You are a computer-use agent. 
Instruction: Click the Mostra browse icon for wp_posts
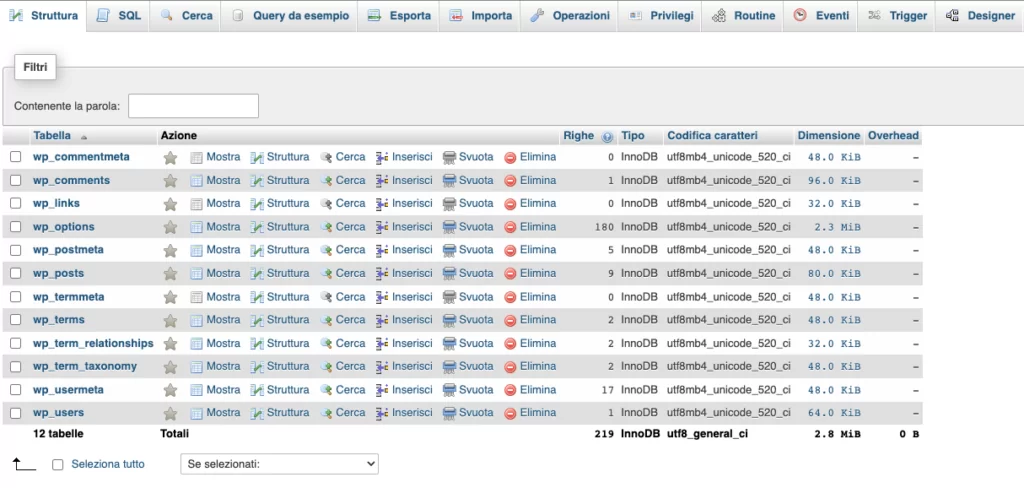tap(197, 273)
